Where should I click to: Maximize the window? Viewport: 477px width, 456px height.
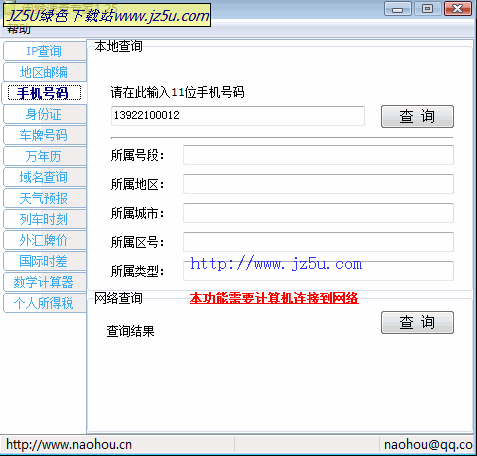point(427,9)
